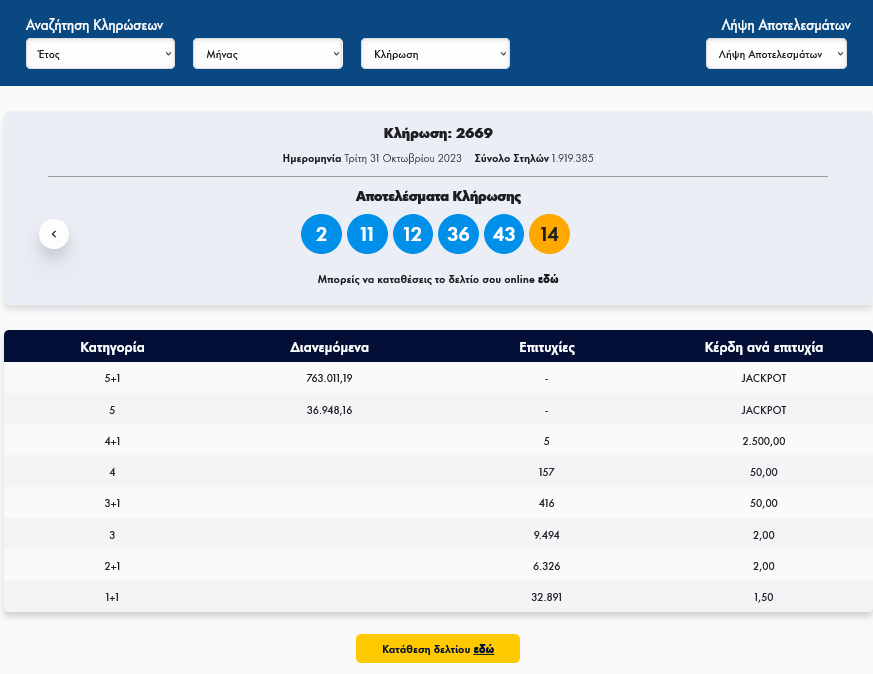Follow the εδώ link below the numbers
The image size is (873, 674).
pos(548,280)
